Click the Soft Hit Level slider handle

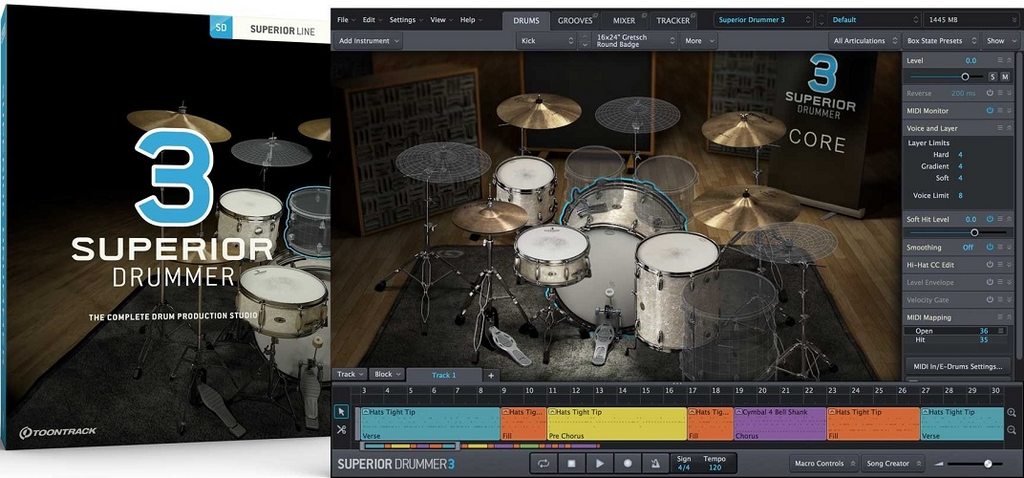tap(974, 232)
